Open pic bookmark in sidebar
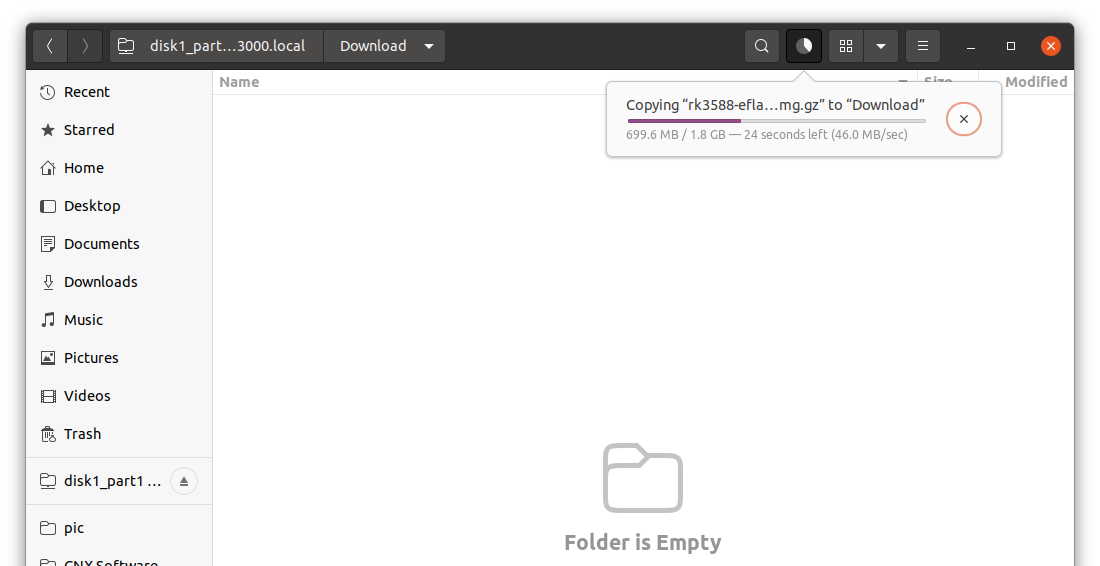 [x=119, y=528]
